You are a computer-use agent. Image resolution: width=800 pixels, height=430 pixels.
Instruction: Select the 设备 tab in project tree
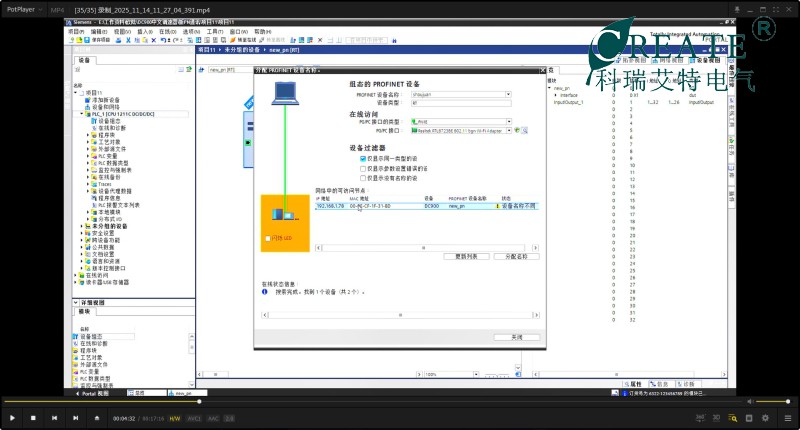click(x=84, y=60)
